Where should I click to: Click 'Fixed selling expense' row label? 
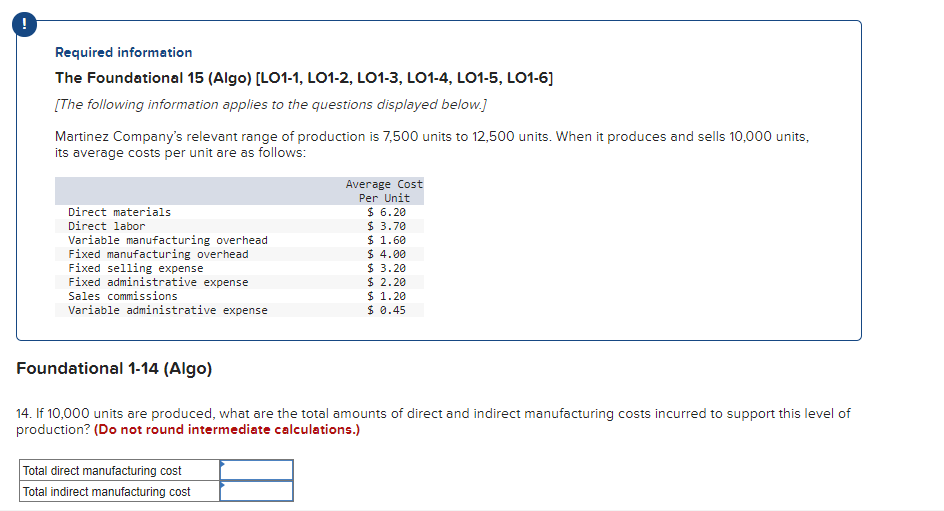click(135, 268)
